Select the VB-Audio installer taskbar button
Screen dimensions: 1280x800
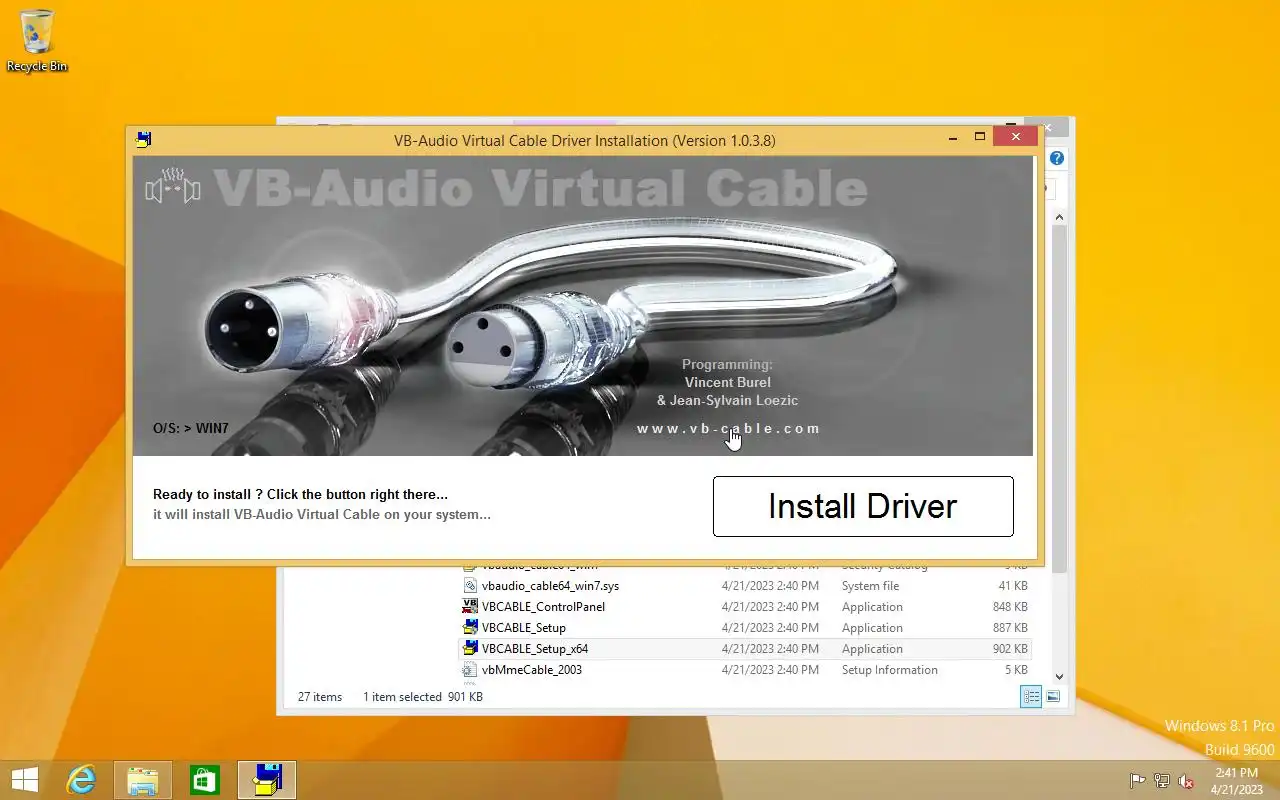point(267,780)
